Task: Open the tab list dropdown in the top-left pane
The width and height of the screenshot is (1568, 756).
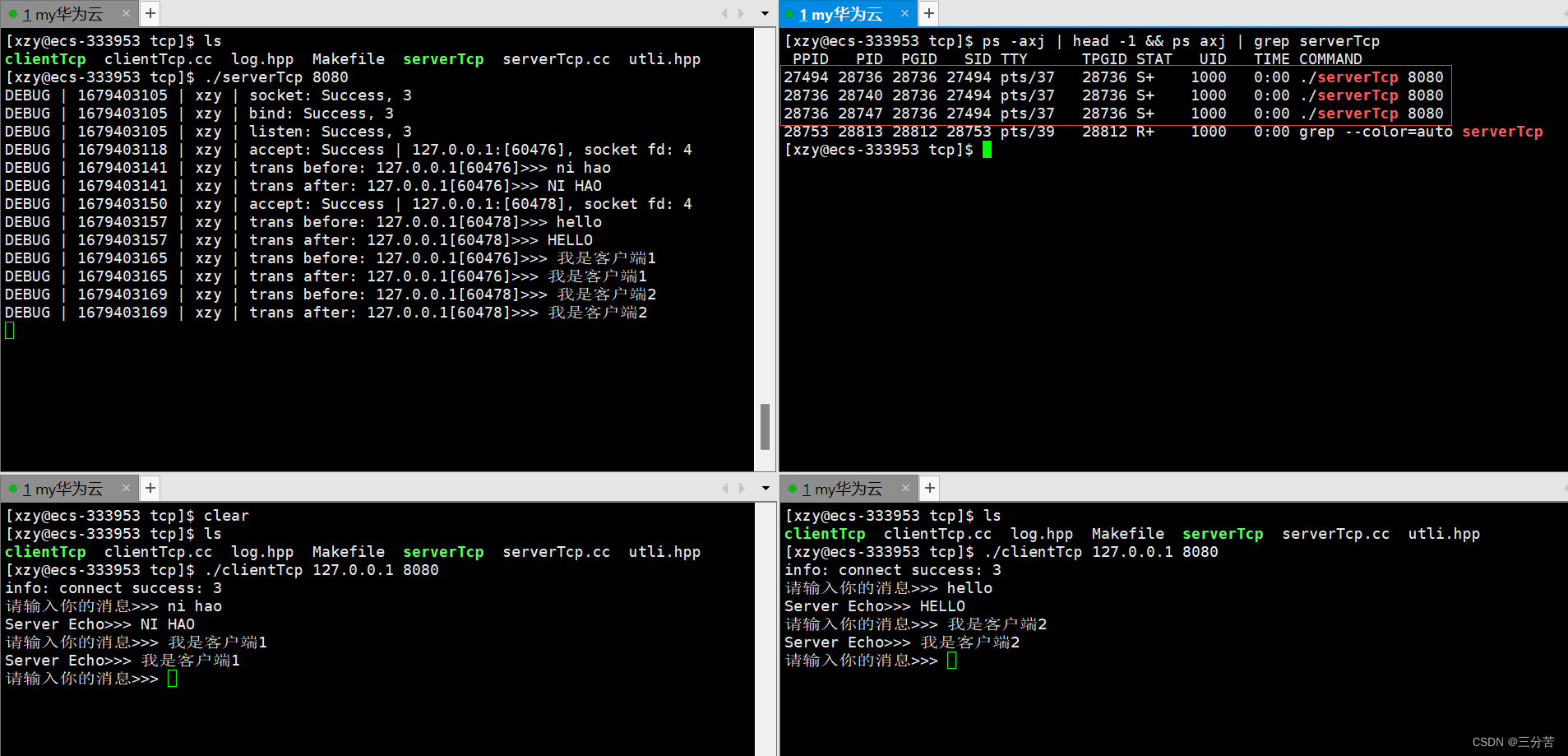Action: click(765, 14)
